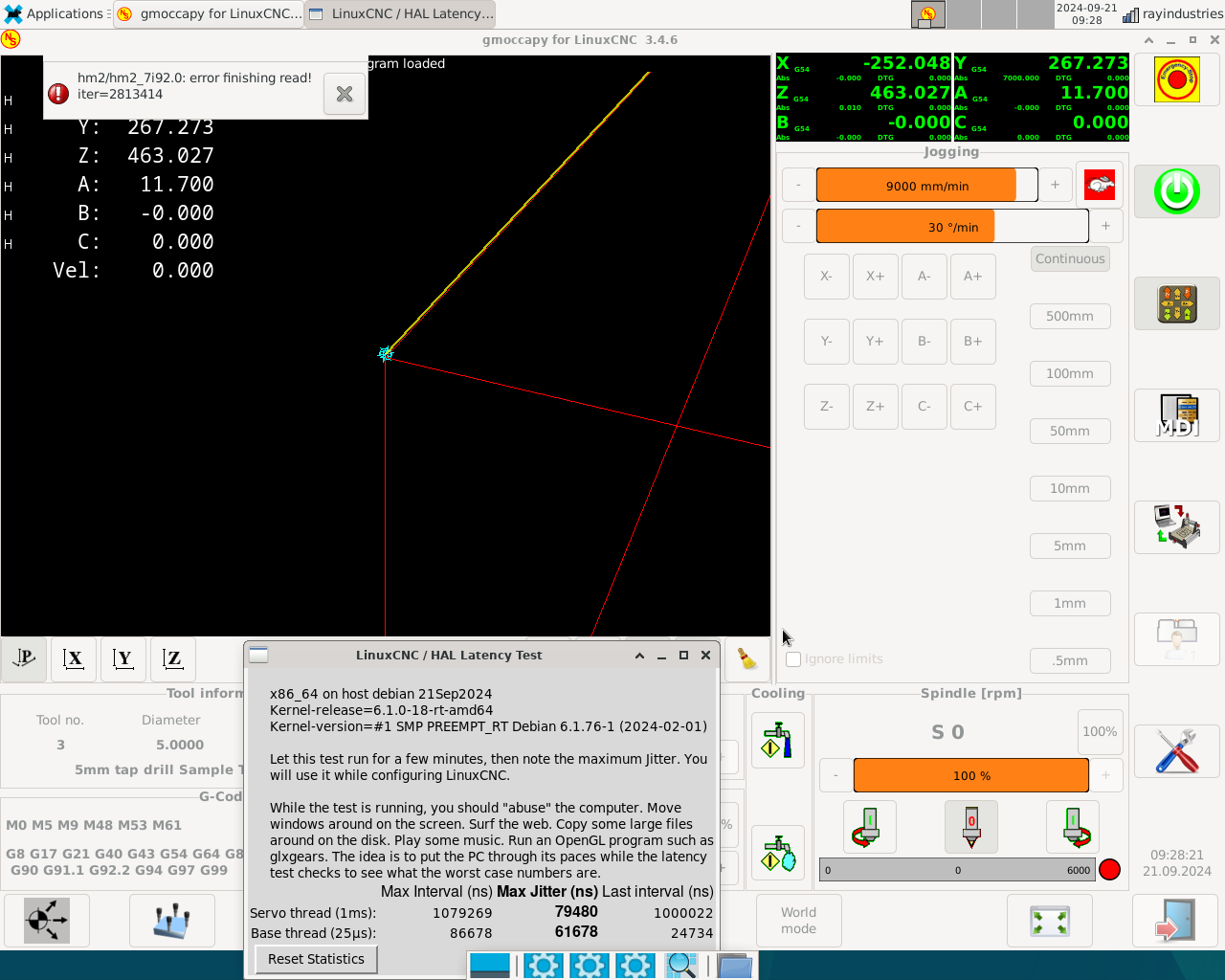
Task: Jog A axis positive with A+
Action: pos(972,276)
